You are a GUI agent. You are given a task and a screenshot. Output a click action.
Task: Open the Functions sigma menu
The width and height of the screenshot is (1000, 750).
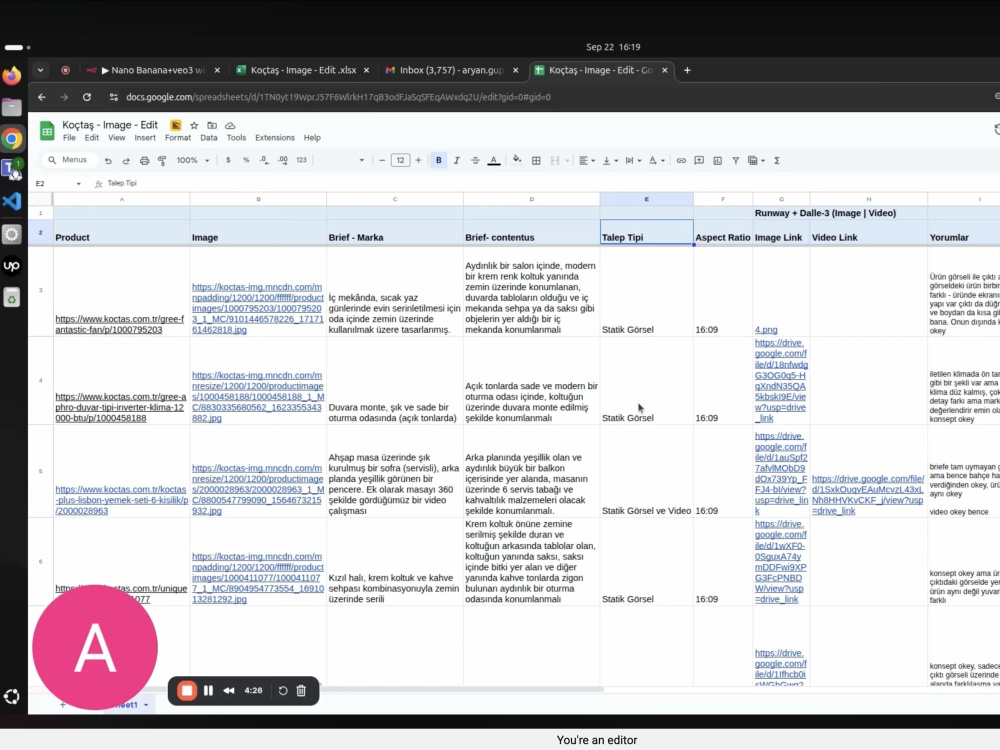coord(777,160)
